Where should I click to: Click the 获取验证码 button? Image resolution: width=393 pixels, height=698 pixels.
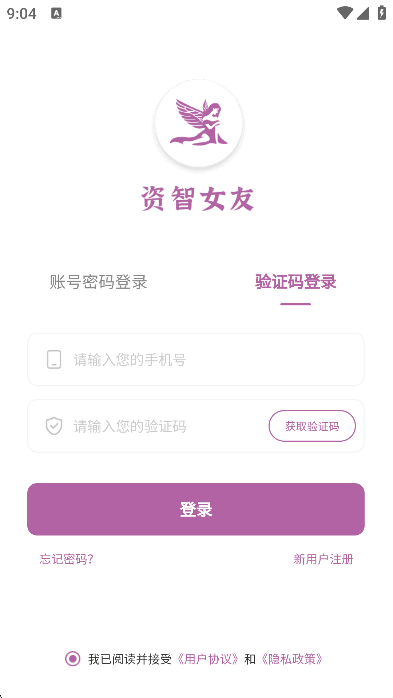click(x=312, y=426)
